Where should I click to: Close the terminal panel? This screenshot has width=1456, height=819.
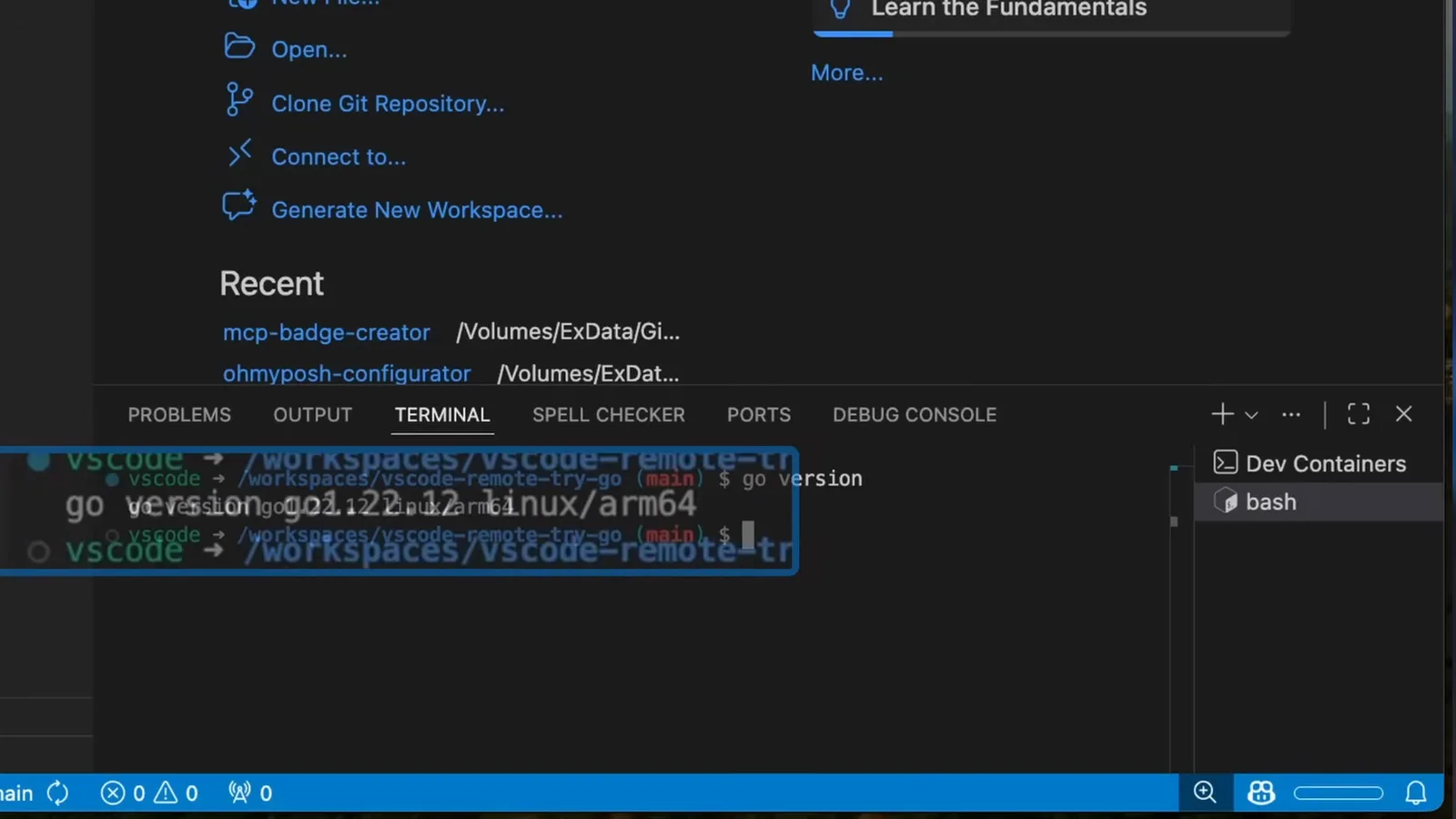pyautogui.click(x=1404, y=414)
